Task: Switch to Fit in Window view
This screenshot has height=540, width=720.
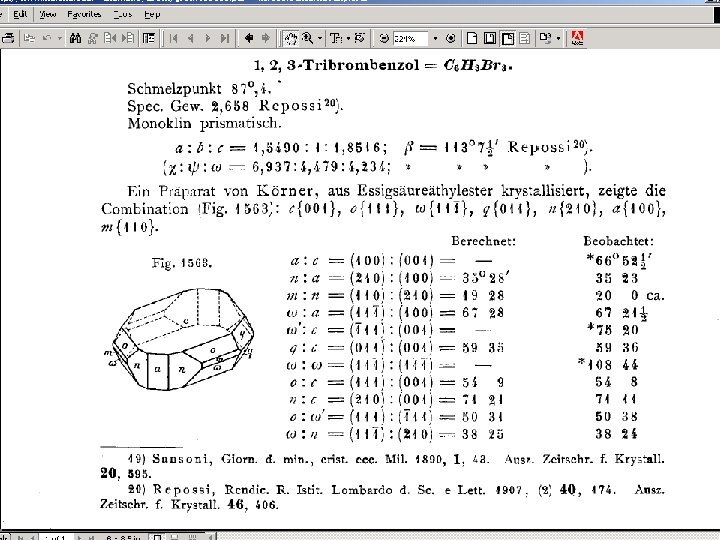Action: point(489,38)
